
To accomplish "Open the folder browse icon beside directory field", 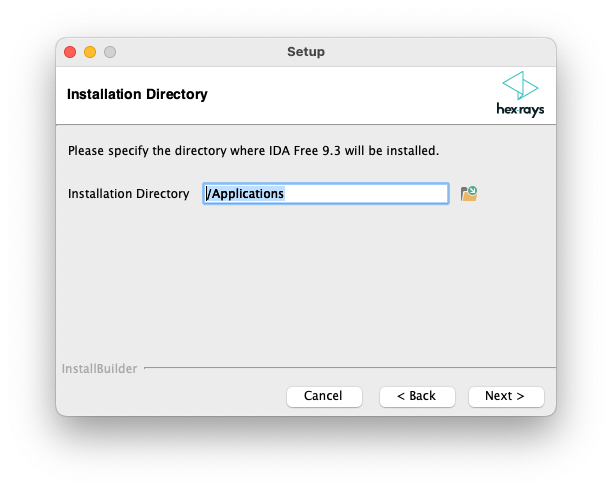I will pyautogui.click(x=469, y=193).
